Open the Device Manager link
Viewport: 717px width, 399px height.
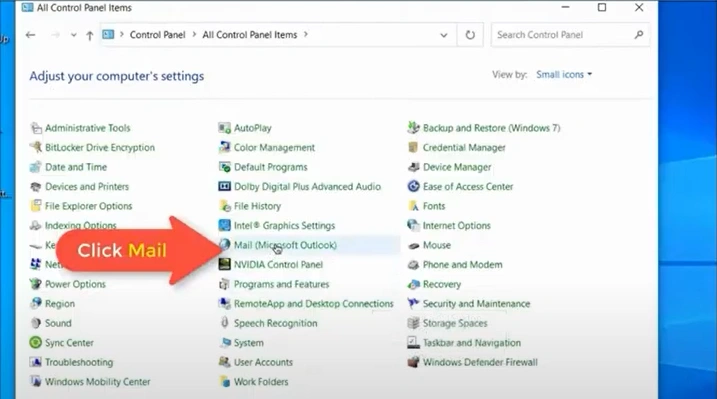coord(457,167)
